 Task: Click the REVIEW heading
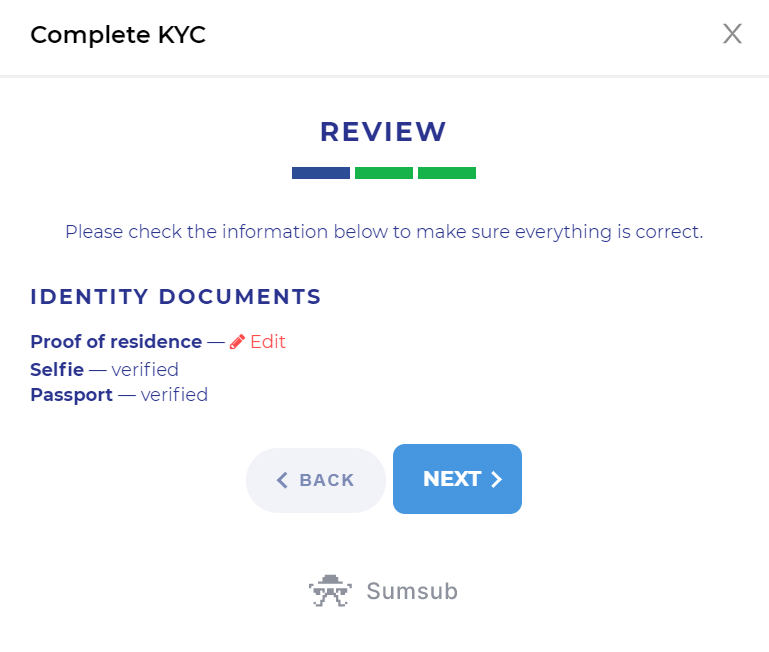click(x=383, y=132)
